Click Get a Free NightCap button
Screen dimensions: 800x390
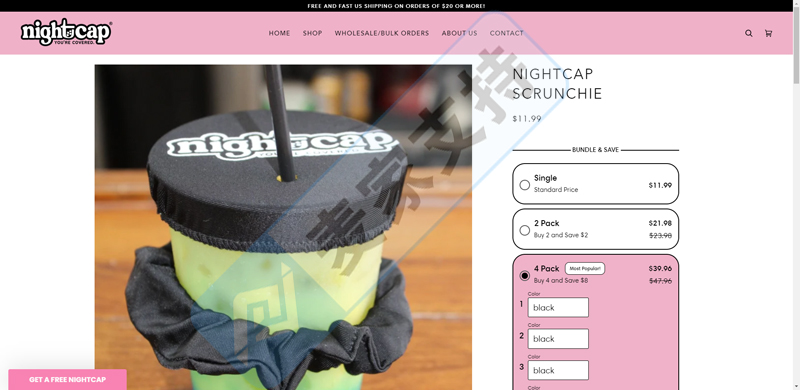click(67, 380)
